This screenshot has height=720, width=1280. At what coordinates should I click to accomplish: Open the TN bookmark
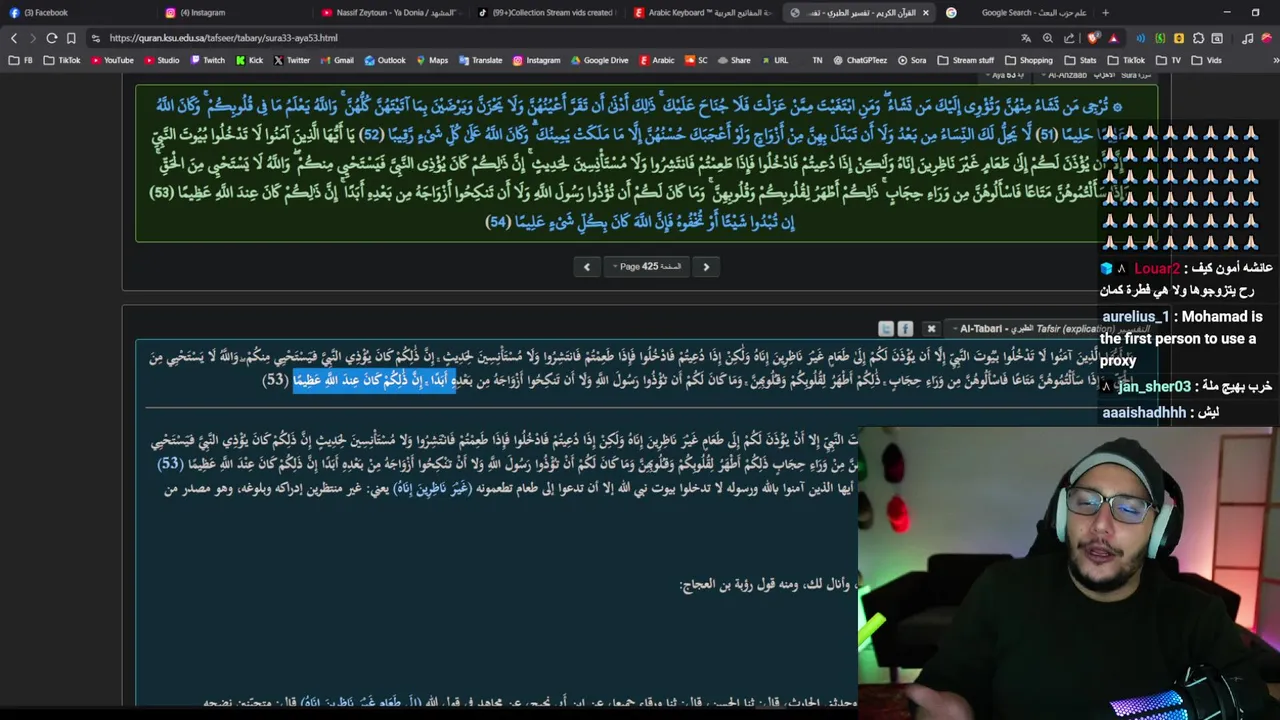(x=817, y=60)
